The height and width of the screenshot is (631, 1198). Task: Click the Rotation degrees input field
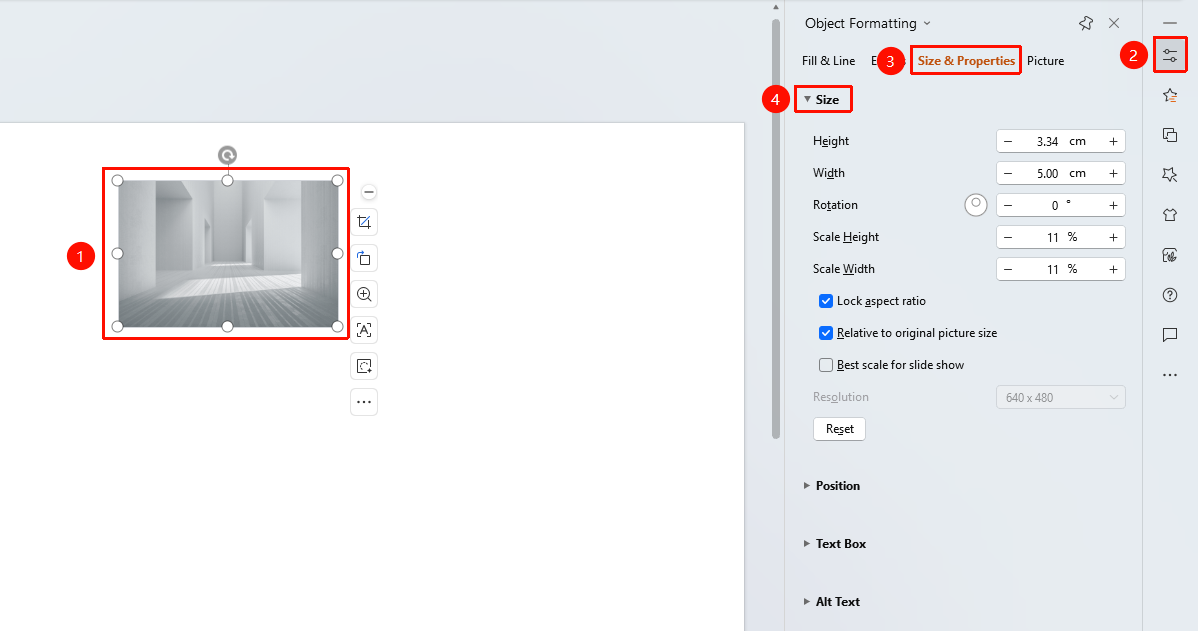[1060, 205]
